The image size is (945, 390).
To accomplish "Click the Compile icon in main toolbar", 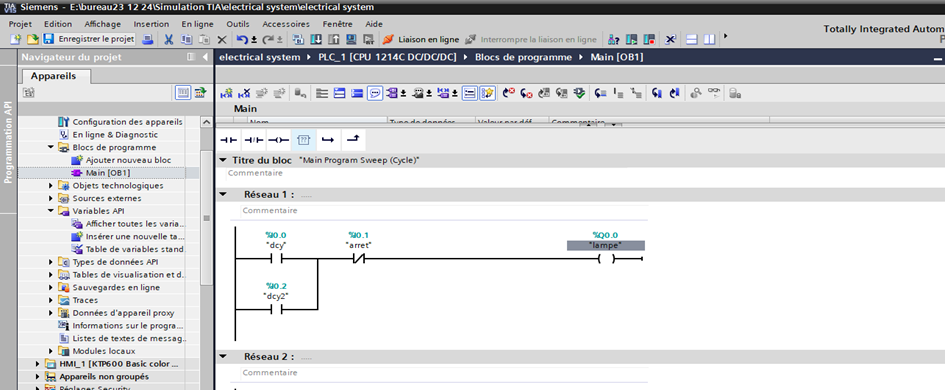I will pyautogui.click(x=298, y=40).
